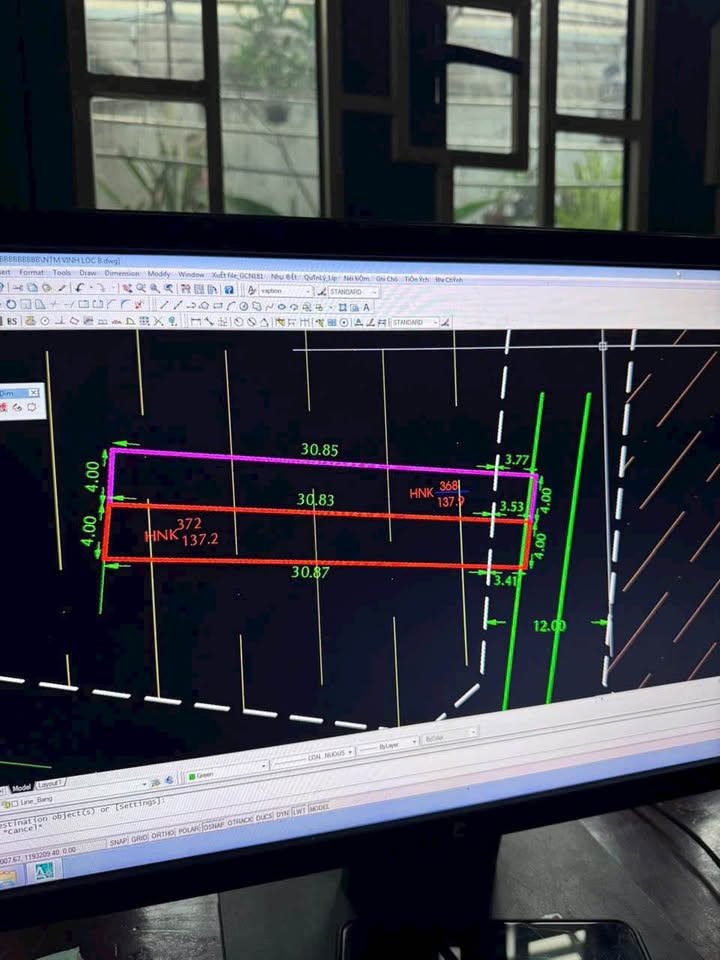This screenshot has width=720, height=960.
Task: Select the Multiline Text 'A' tool icon
Action: (366, 307)
